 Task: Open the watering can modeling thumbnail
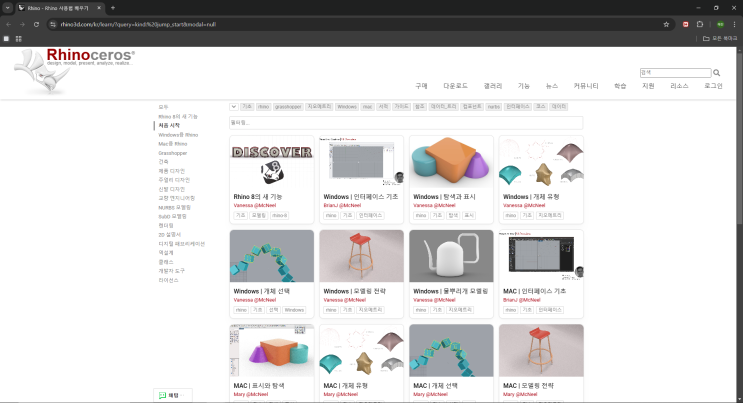(x=451, y=256)
